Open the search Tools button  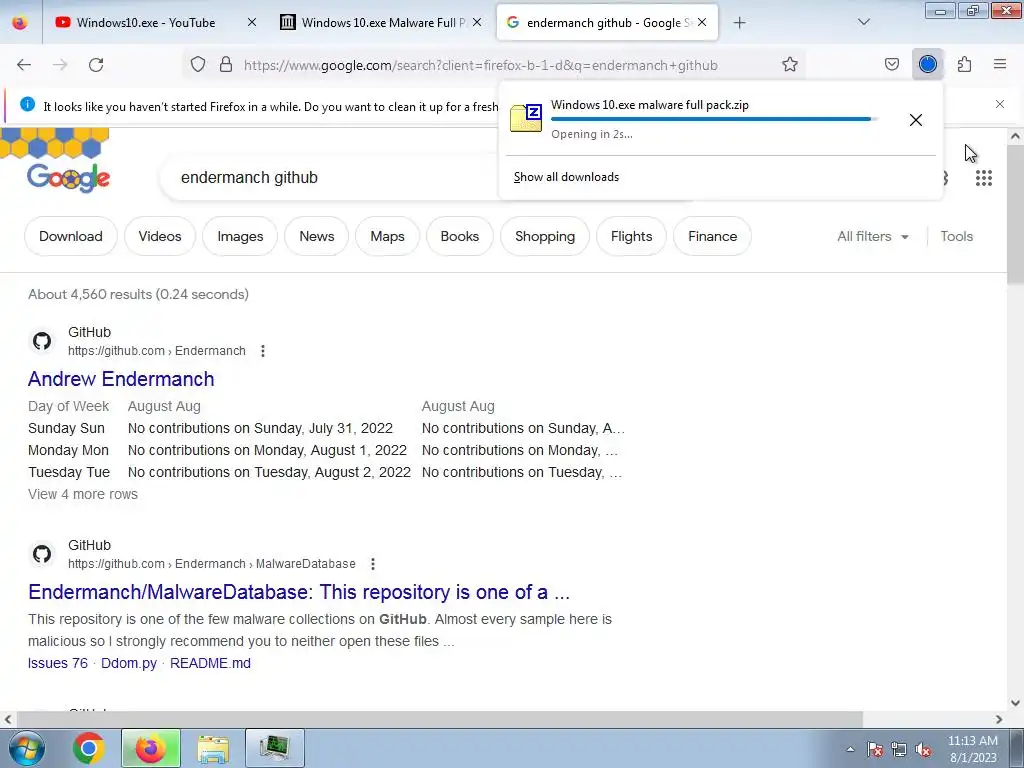point(957,236)
